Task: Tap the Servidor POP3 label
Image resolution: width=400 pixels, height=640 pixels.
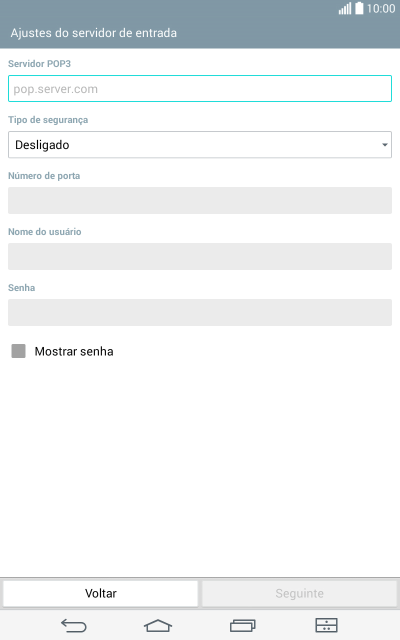Action: click(x=40, y=64)
